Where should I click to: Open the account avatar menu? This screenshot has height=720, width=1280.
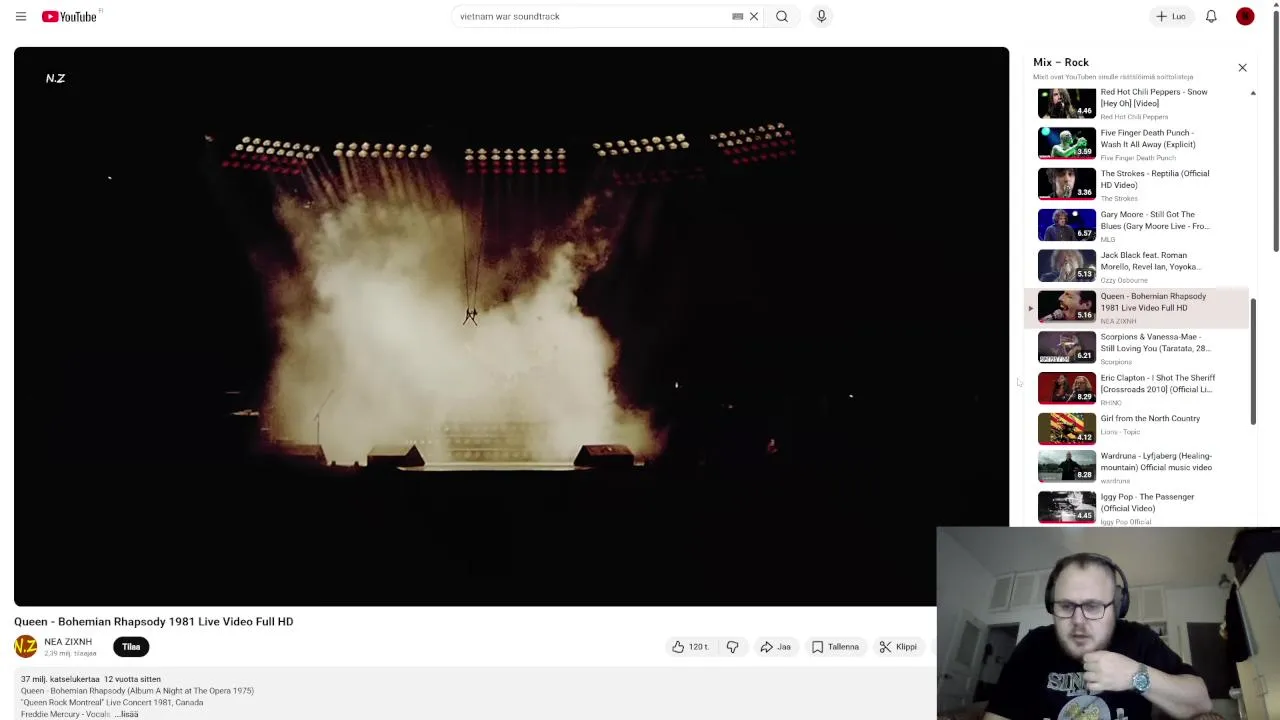(x=1245, y=16)
